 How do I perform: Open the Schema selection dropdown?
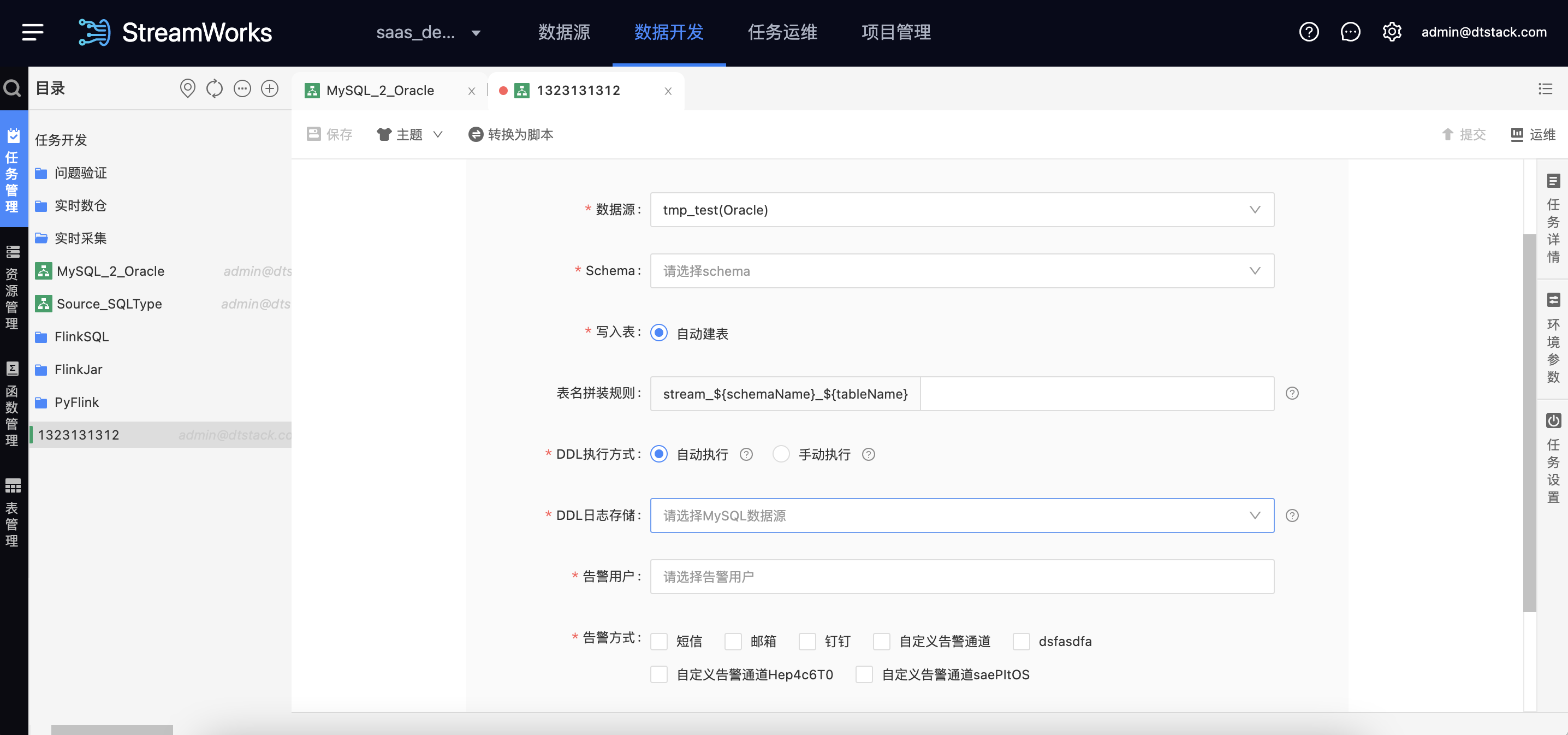962,271
